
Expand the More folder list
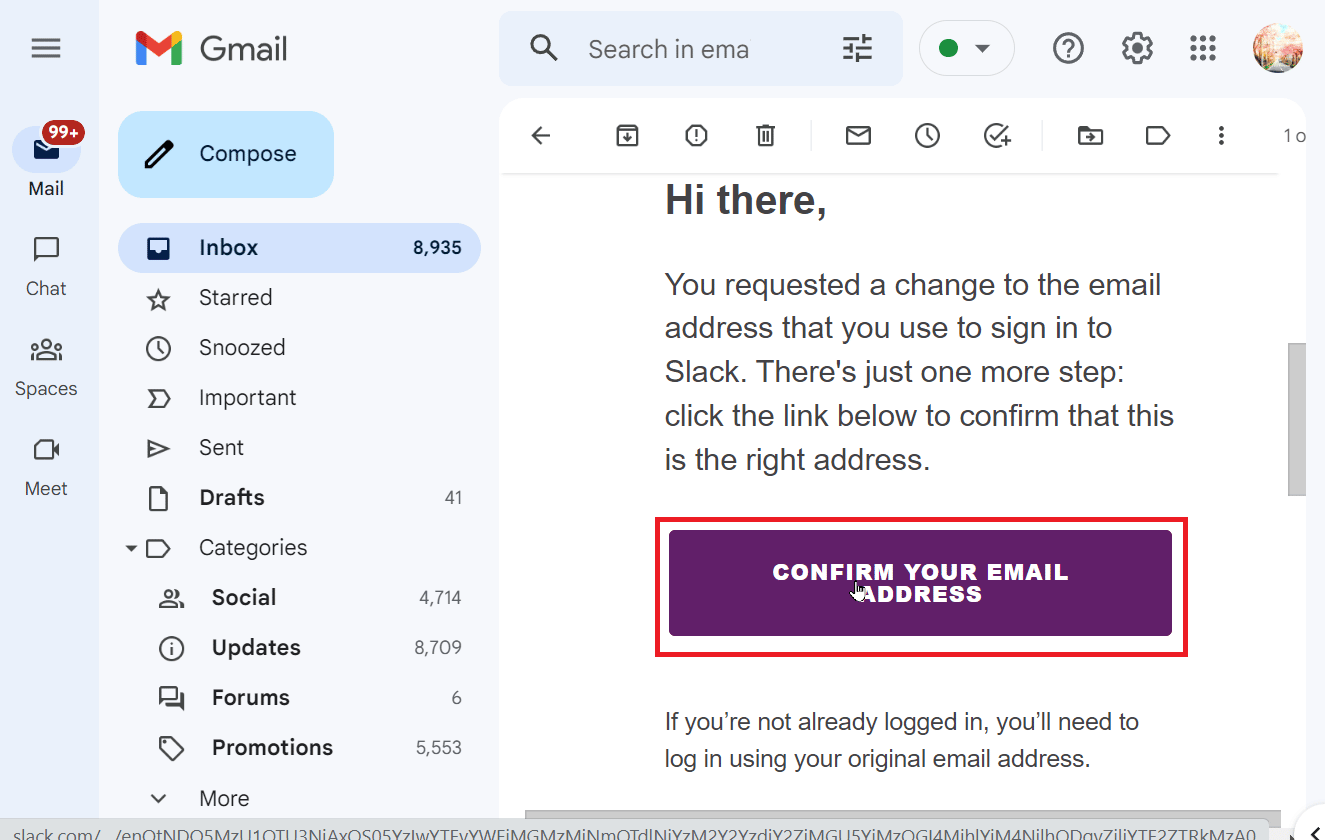point(158,797)
